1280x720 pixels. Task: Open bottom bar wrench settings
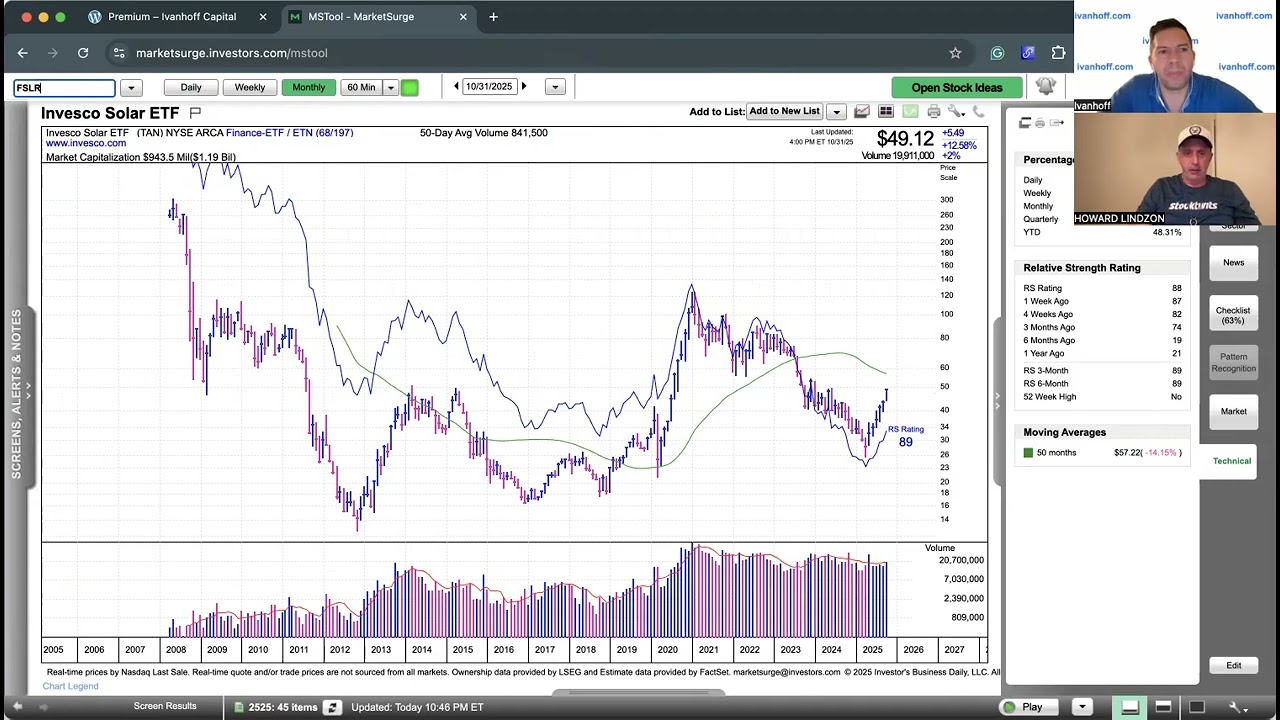(x=1238, y=707)
